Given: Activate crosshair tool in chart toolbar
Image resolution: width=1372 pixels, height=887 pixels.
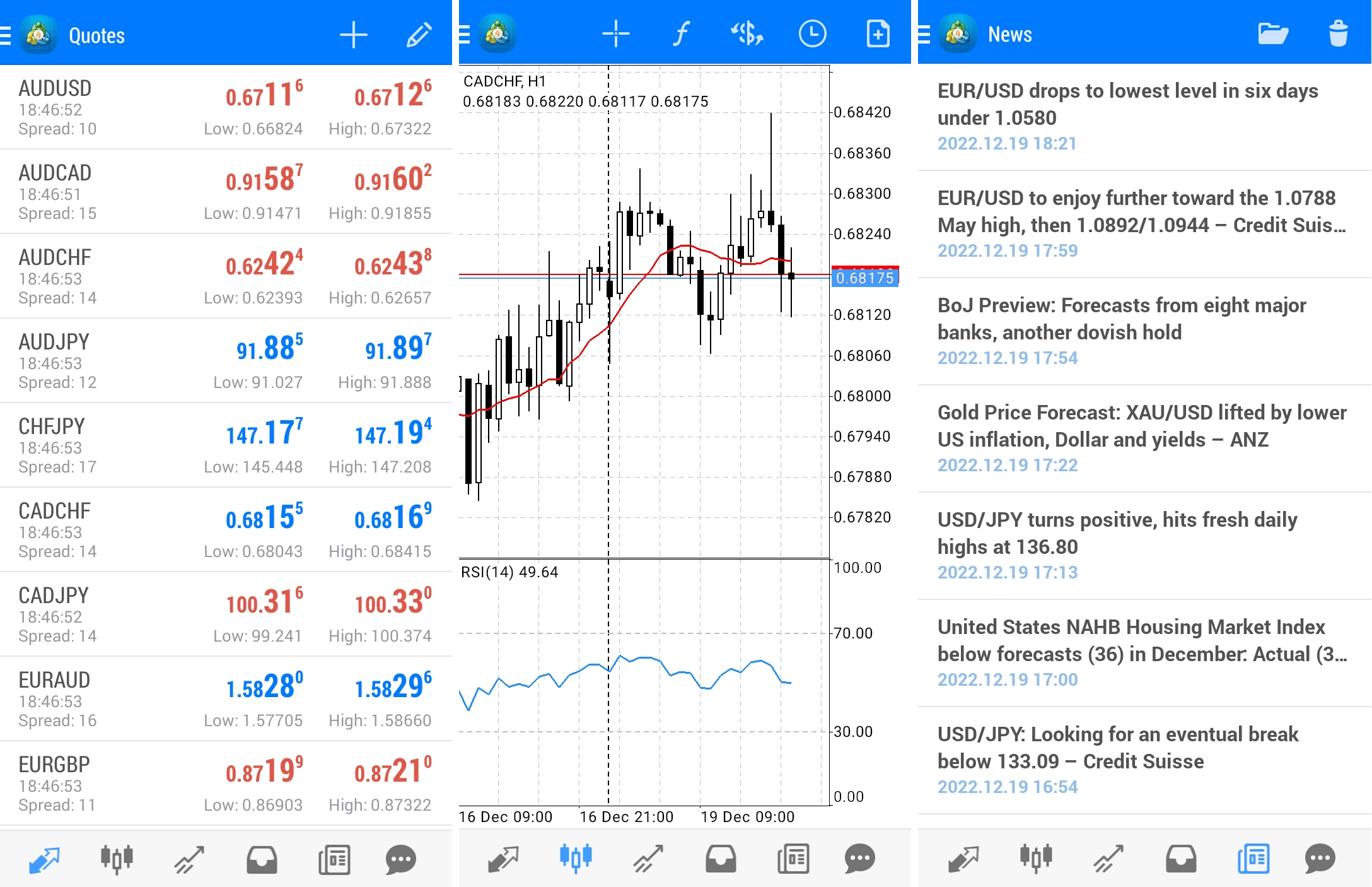Looking at the screenshot, I should 616,34.
